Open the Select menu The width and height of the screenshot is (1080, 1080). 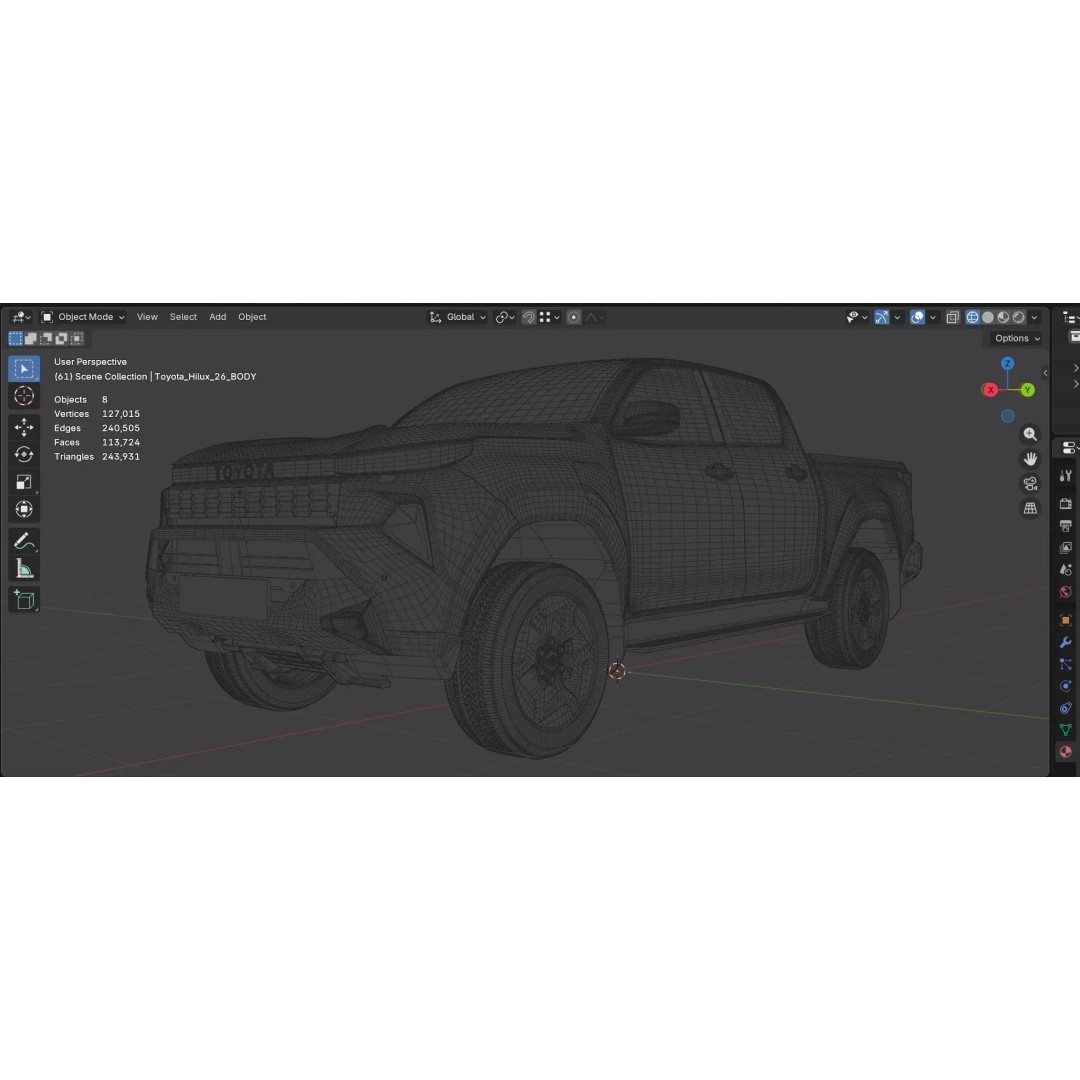click(183, 317)
